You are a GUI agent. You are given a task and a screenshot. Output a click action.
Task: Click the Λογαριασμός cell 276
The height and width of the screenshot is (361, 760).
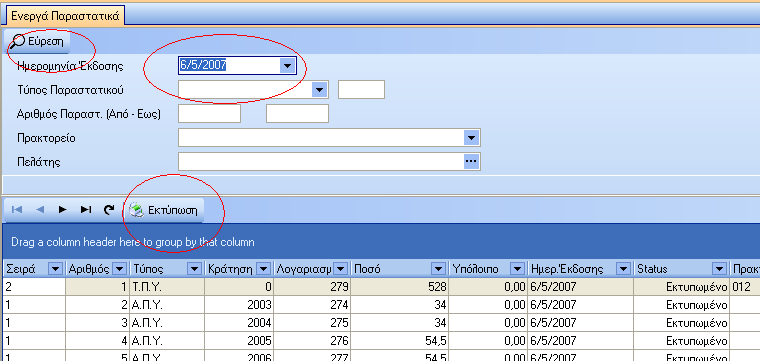[x=312, y=341]
